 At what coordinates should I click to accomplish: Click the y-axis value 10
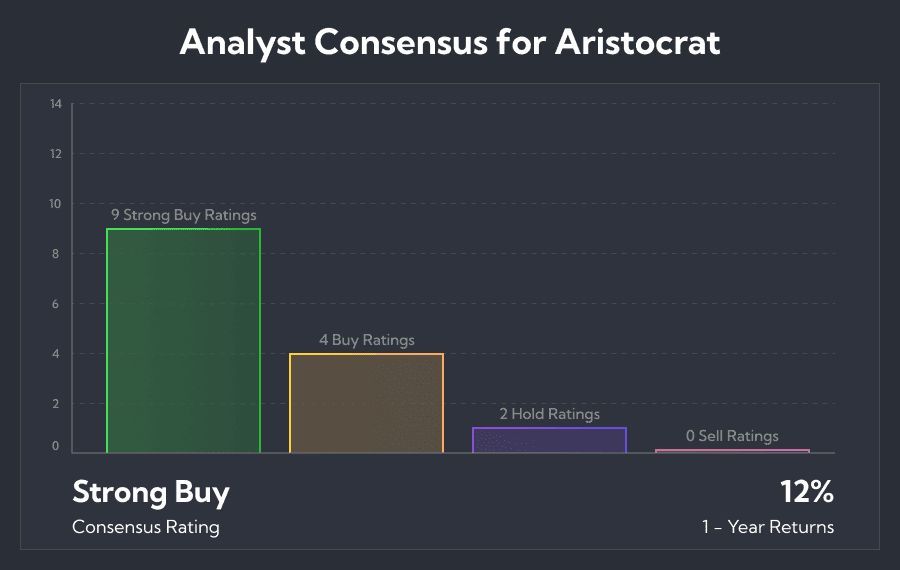pyautogui.click(x=55, y=204)
